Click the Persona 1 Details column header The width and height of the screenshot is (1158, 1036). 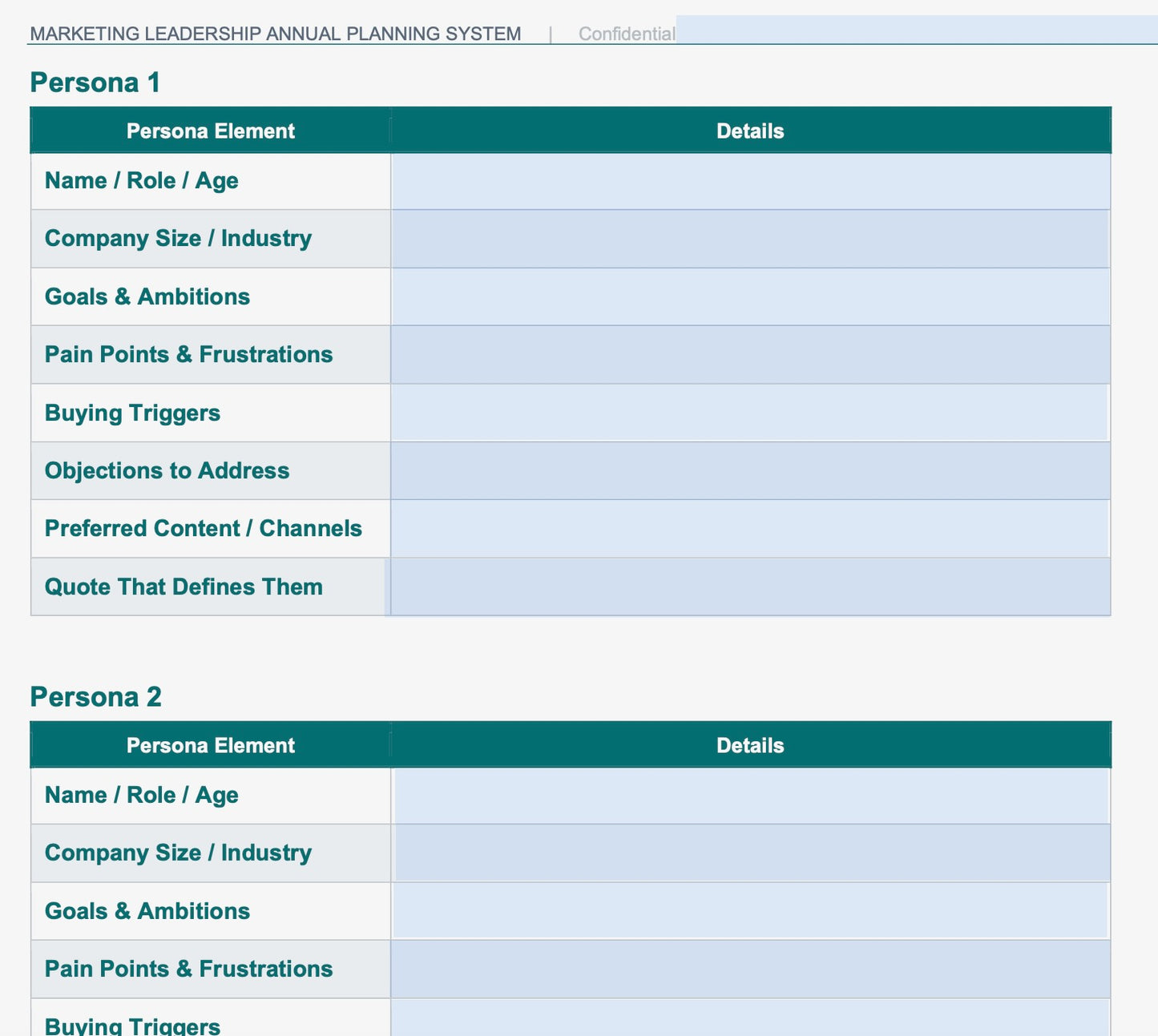click(x=750, y=131)
